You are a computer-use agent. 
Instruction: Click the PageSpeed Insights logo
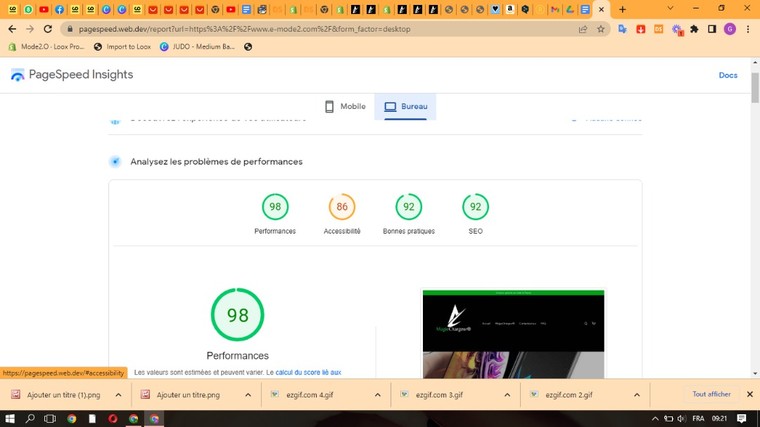[x=72, y=75]
